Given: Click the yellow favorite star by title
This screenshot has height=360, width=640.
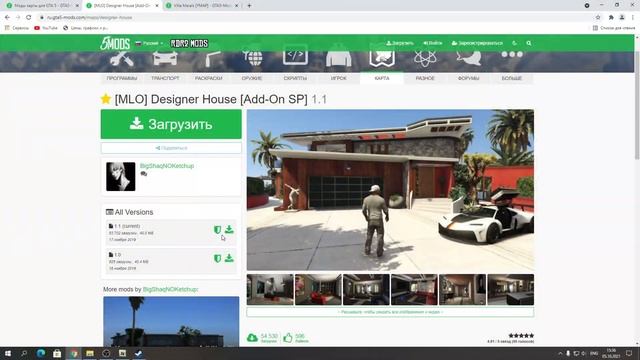Looking at the screenshot, I should (106, 99).
